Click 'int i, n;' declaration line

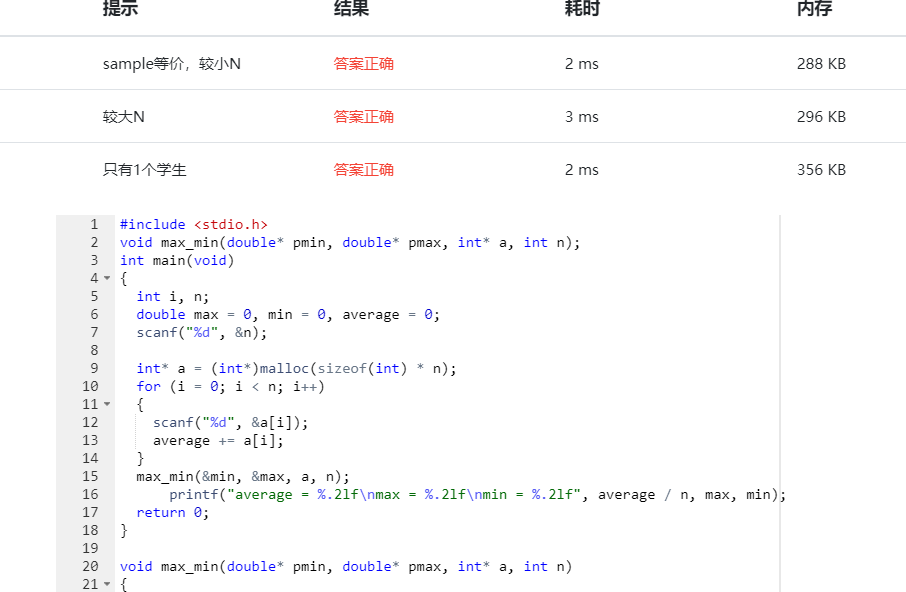point(173,296)
